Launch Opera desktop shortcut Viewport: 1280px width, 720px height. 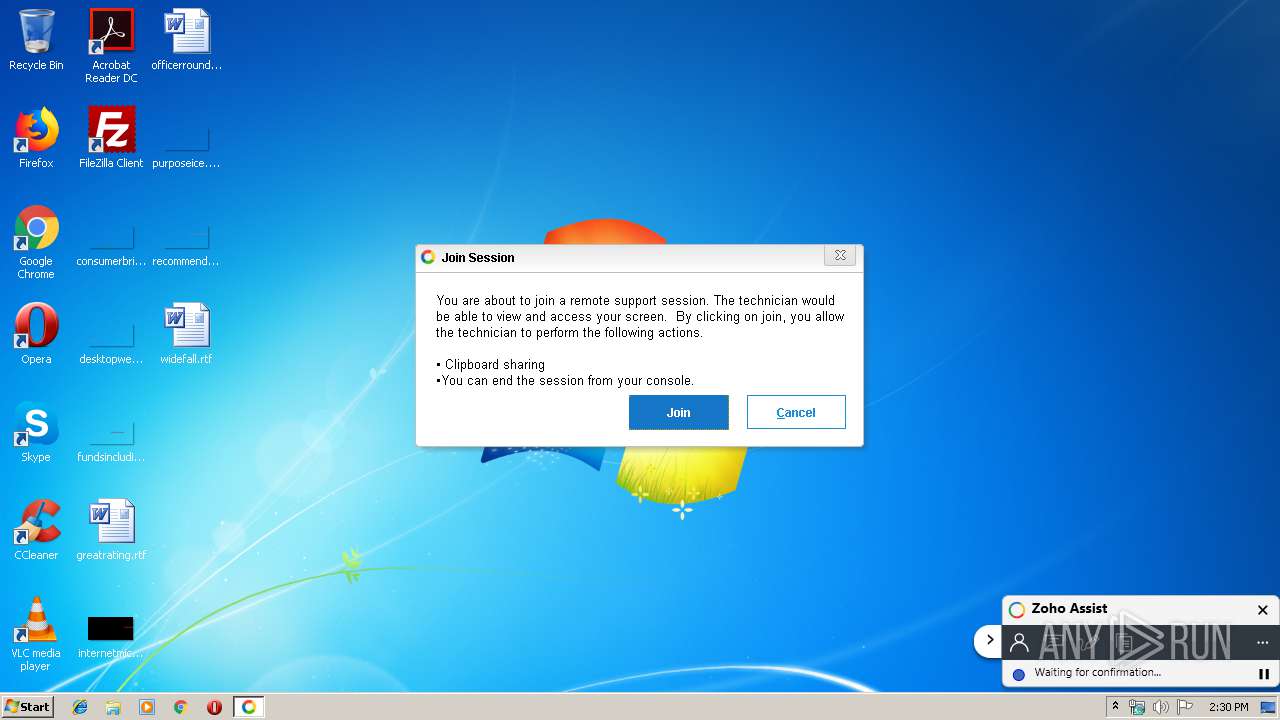click(36, 334)
